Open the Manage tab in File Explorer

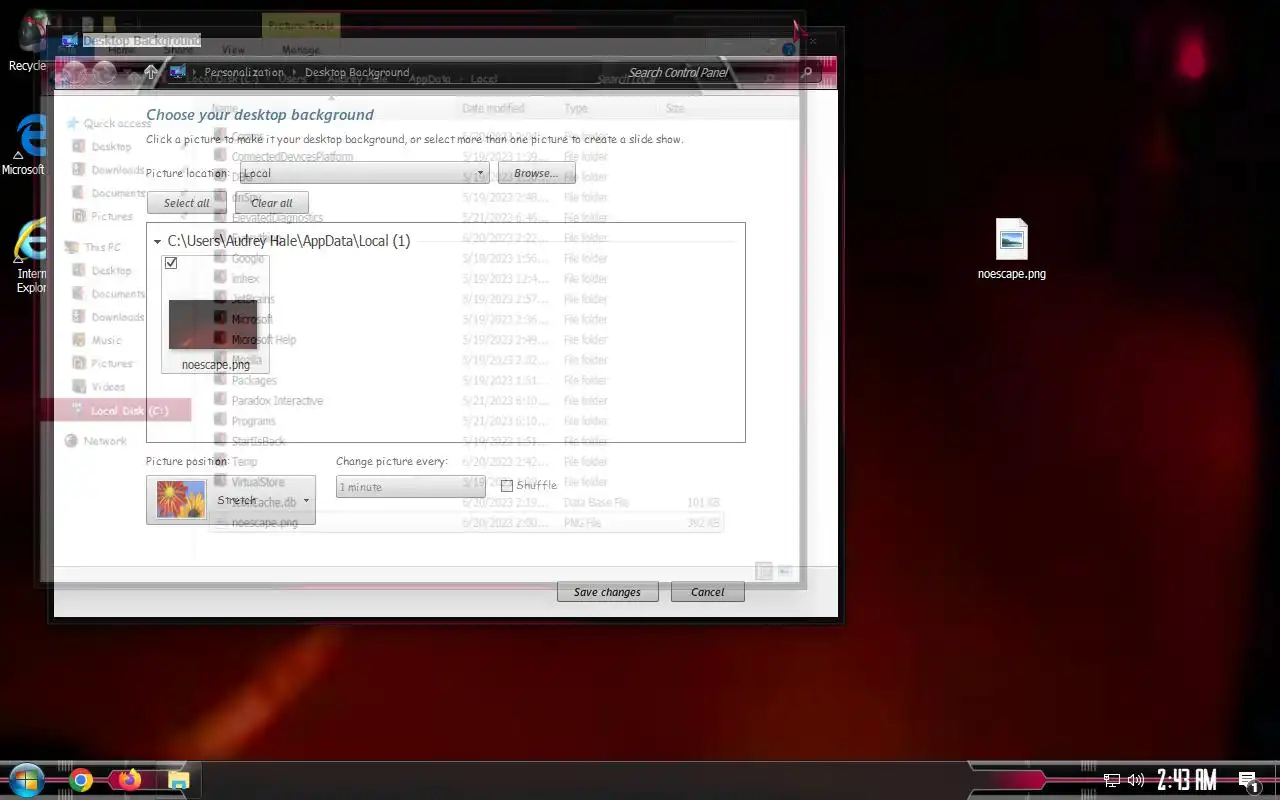[301, 50]
